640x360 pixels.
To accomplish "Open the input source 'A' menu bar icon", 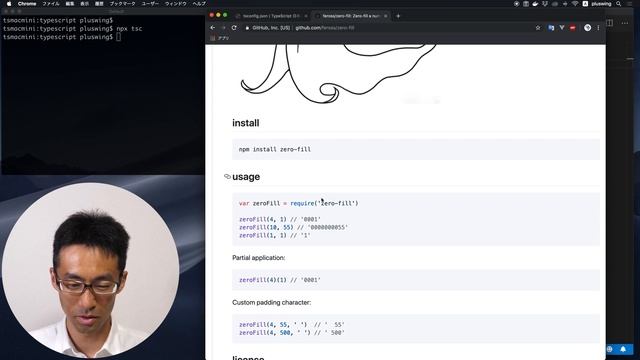I will tap(585, 4).
